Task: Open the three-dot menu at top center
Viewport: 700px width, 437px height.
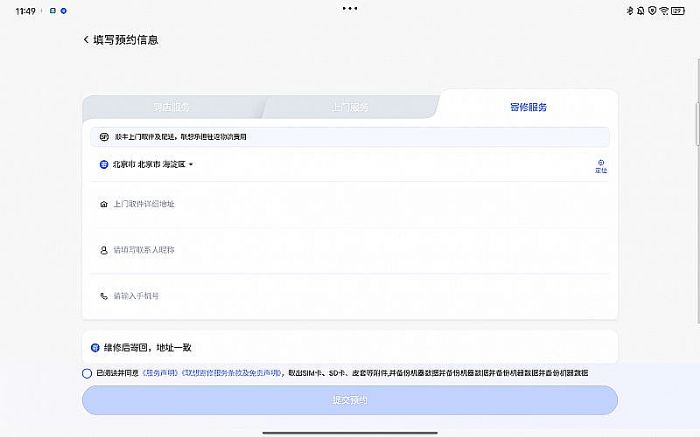Action: click(349, 8)
